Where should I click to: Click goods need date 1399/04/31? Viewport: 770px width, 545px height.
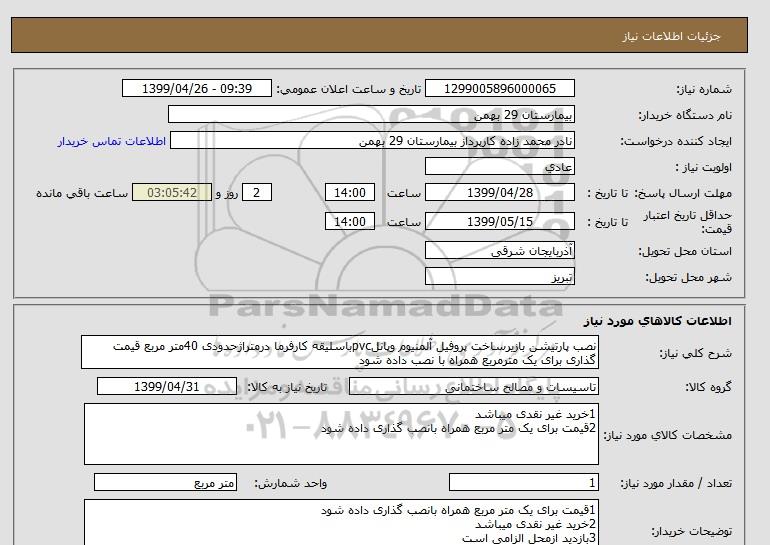click(x=167, y=387)
